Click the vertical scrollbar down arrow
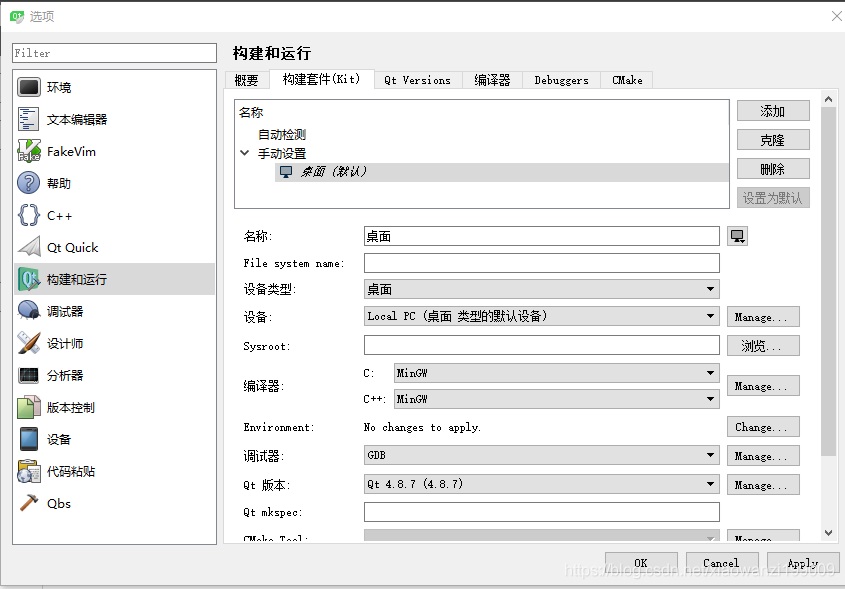Screen dimensions: 845x589 click(x=828, y=534)
